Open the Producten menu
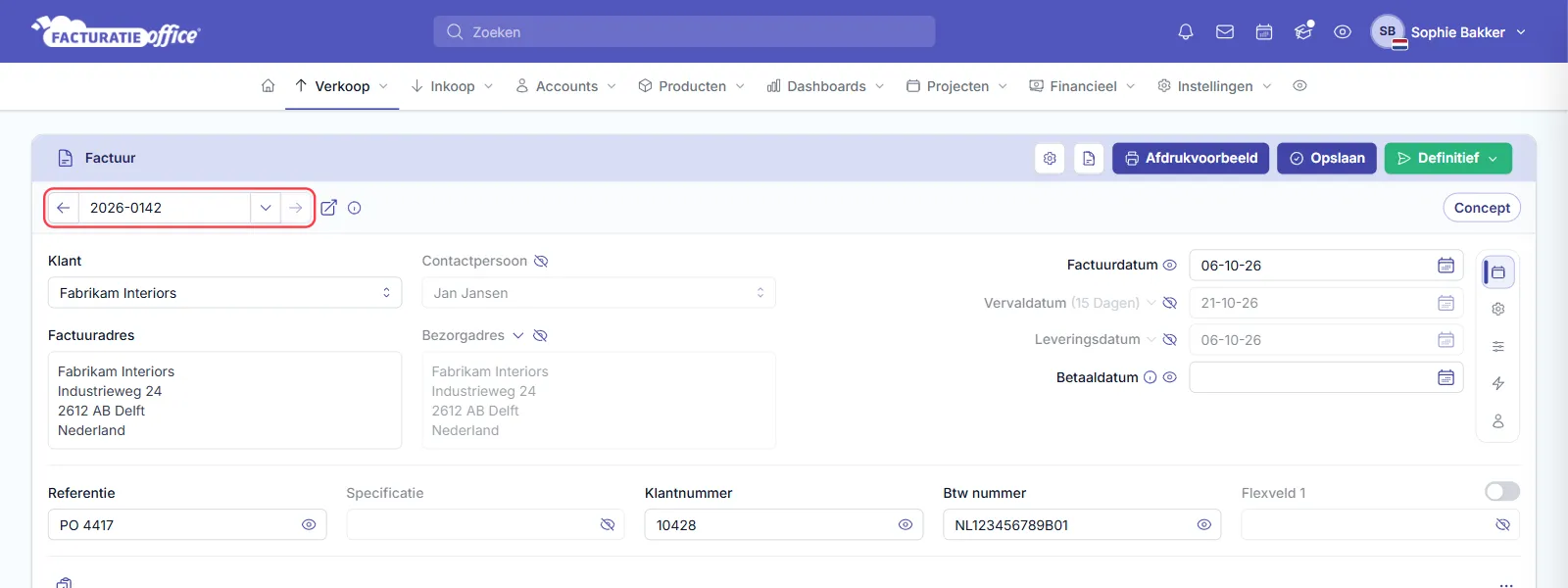 (x=691, y=86)
